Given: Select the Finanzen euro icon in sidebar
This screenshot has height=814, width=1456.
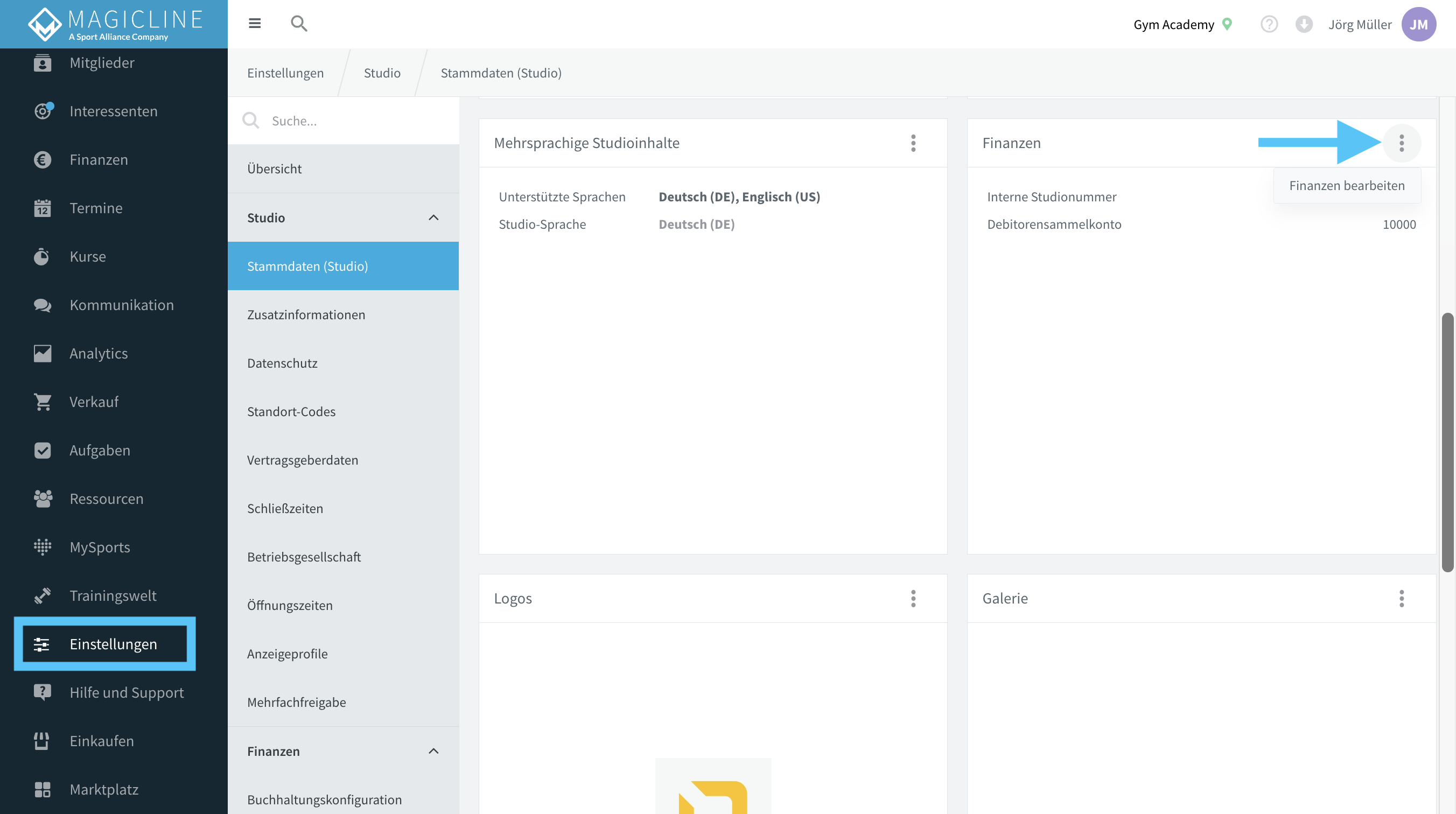Looking at the screenshot, I should (43, 159).
